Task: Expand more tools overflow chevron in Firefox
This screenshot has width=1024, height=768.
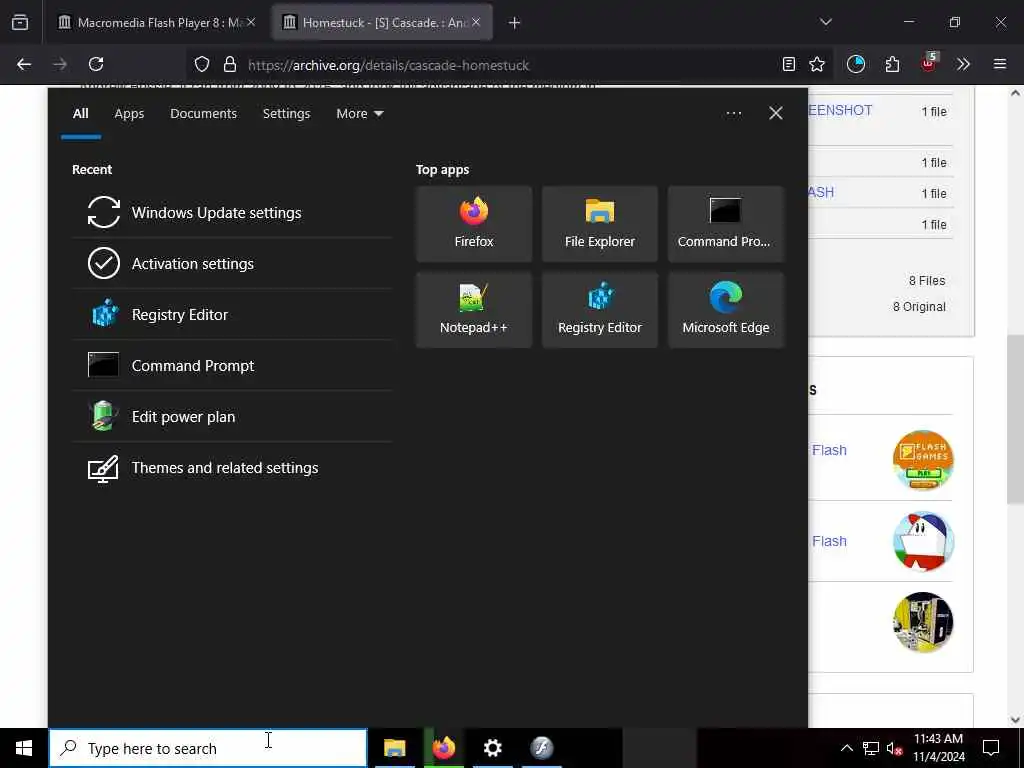Action: pyautogui.click(x=963, y=64)
